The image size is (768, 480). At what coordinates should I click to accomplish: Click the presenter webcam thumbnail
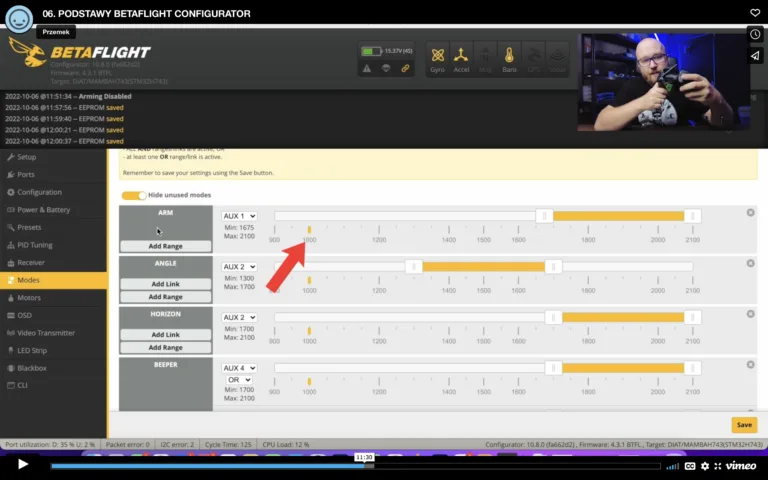point(663,82)
